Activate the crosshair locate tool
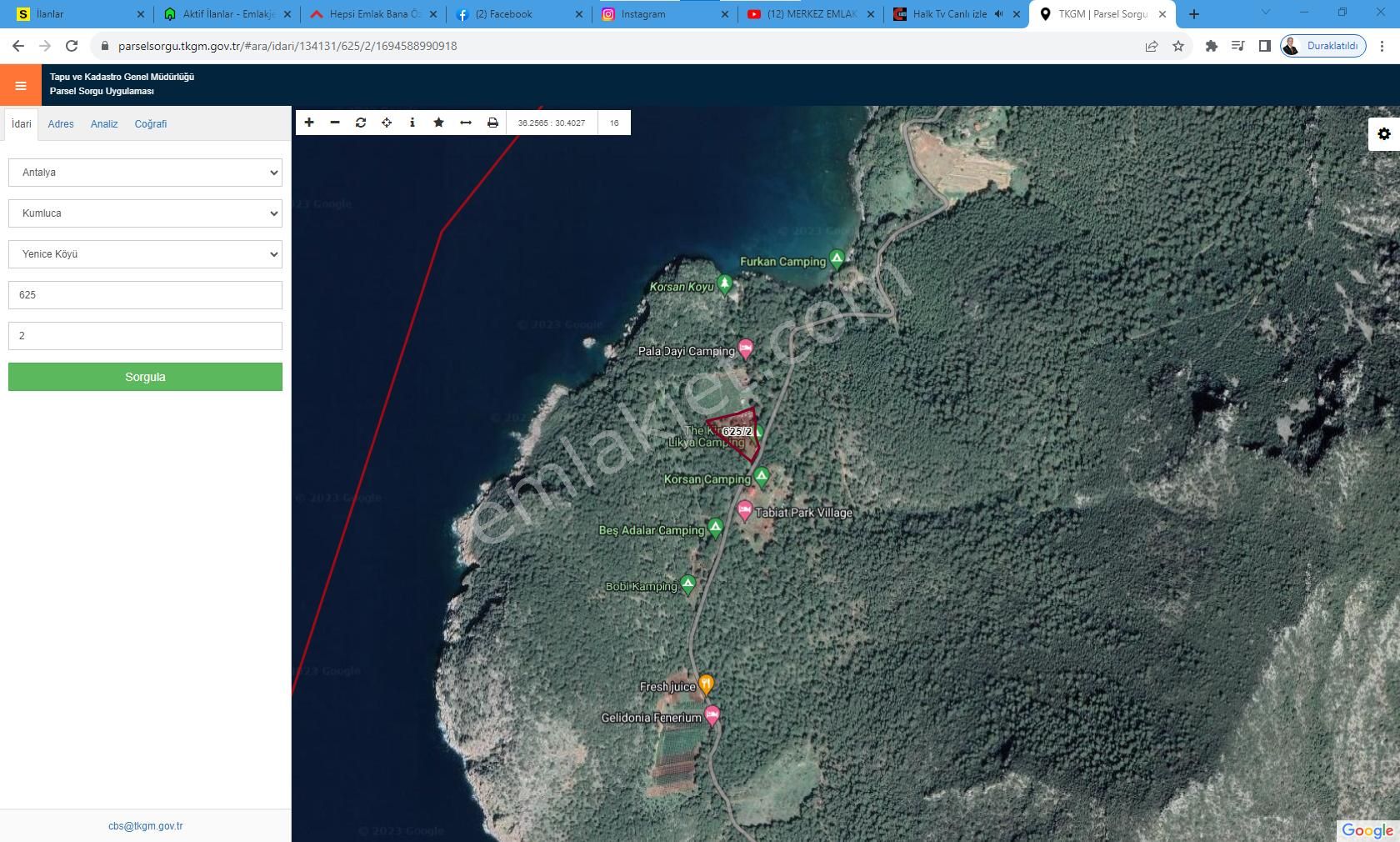 [387, 123]
